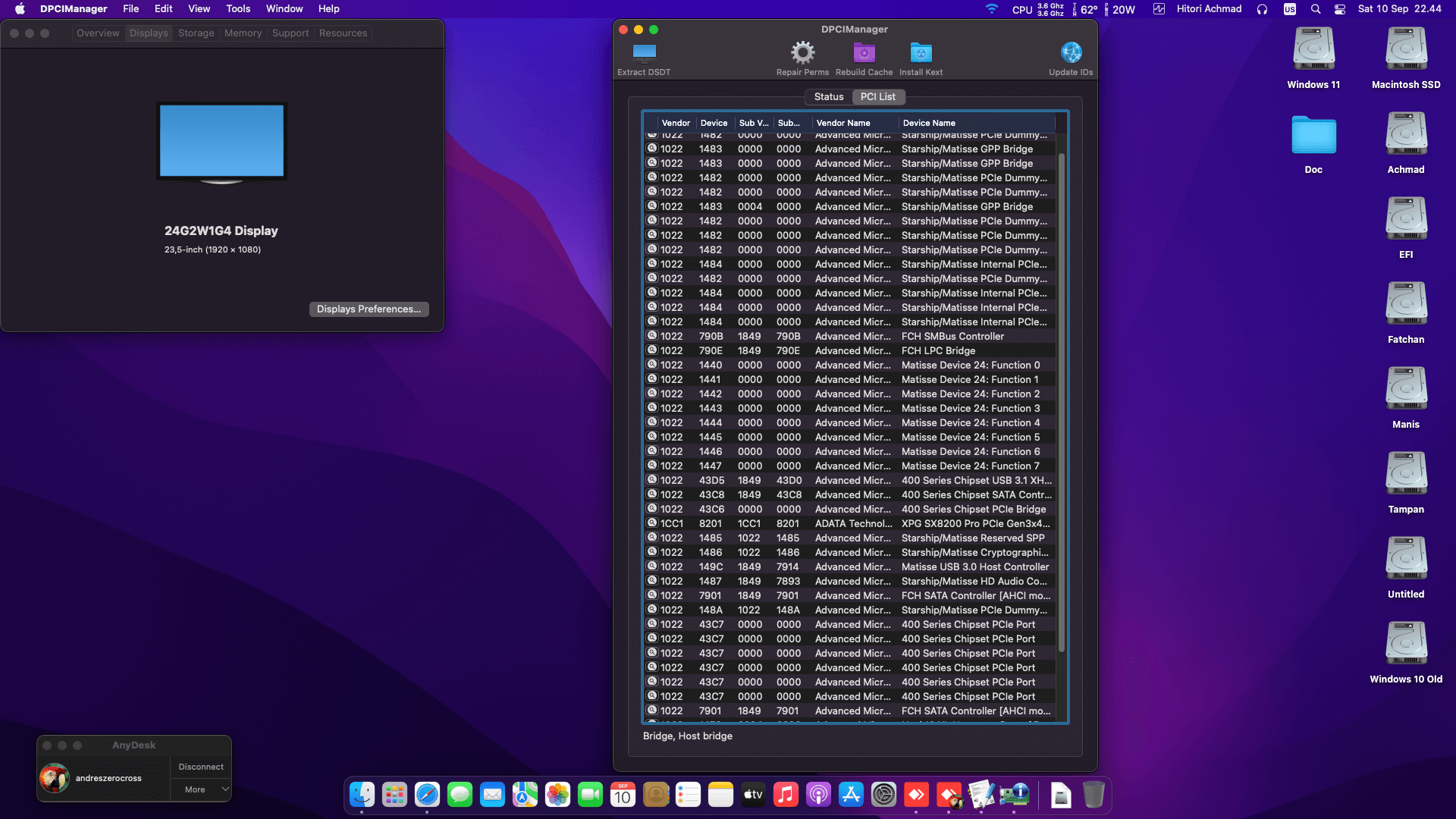Select the PCI List segment
Screen dimensions: 1456x819
[x=878, y=97]
